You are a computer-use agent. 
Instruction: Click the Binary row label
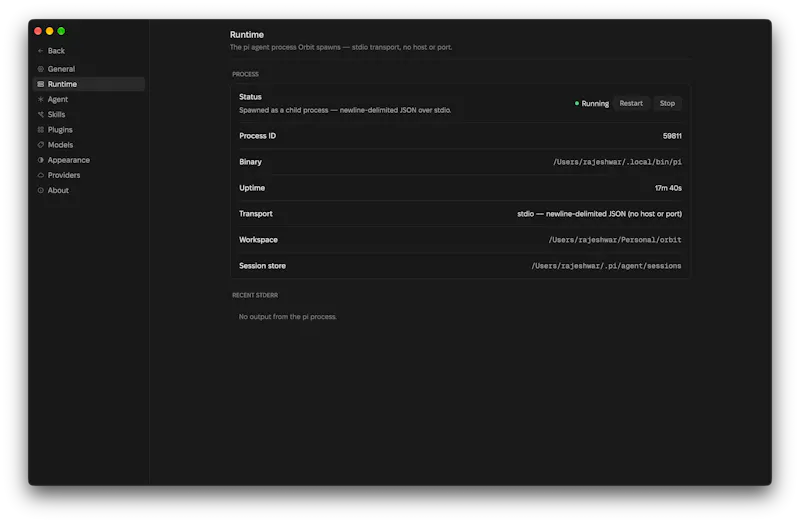coord(250,162)
